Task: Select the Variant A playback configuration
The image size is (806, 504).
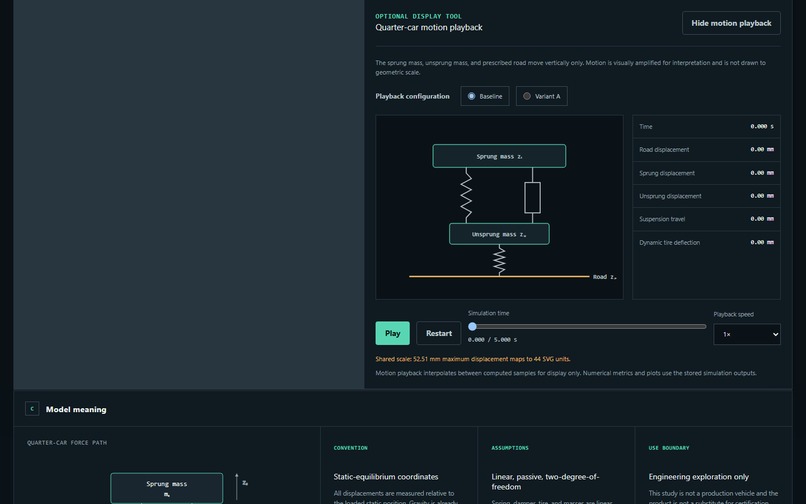Action: pyautogui.click(x=541, y=96)
